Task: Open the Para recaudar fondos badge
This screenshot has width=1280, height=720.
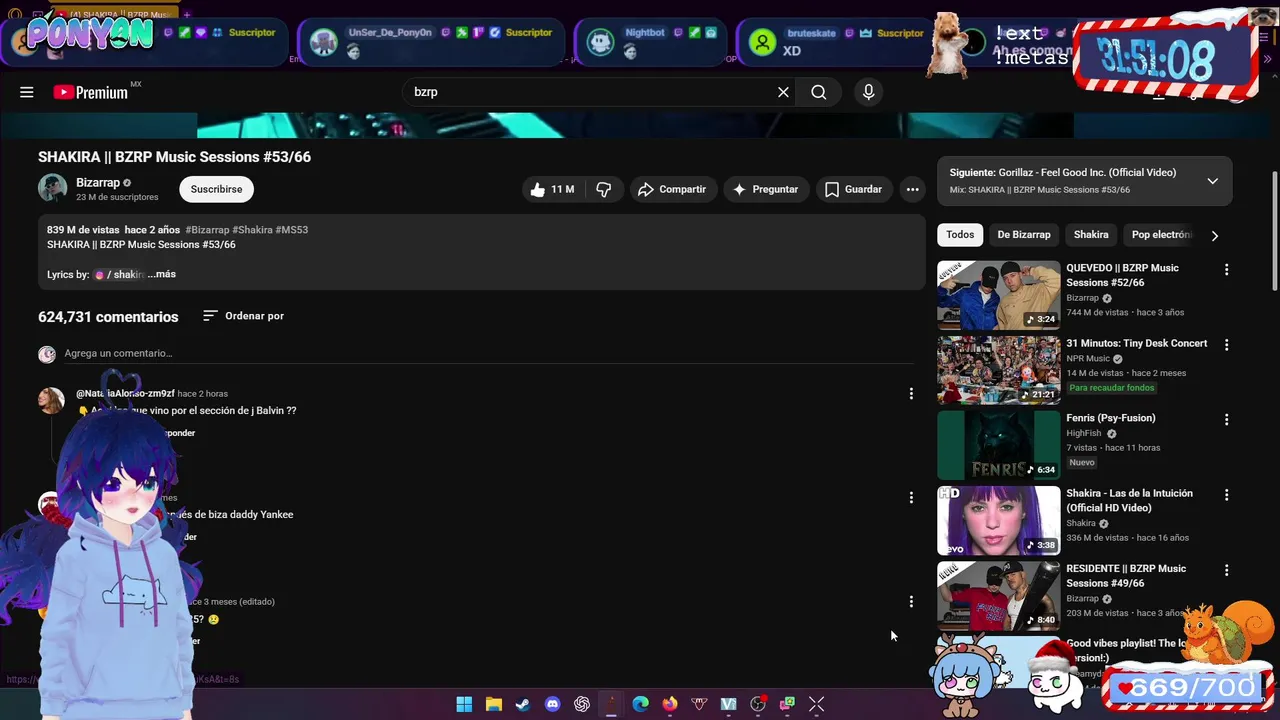Action: click(x=1112, y=388)
